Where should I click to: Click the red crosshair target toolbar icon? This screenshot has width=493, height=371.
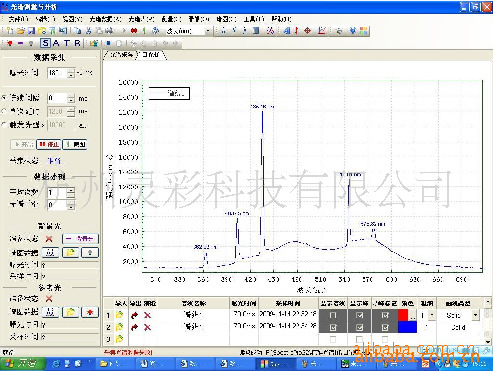(x=307, y=31)
